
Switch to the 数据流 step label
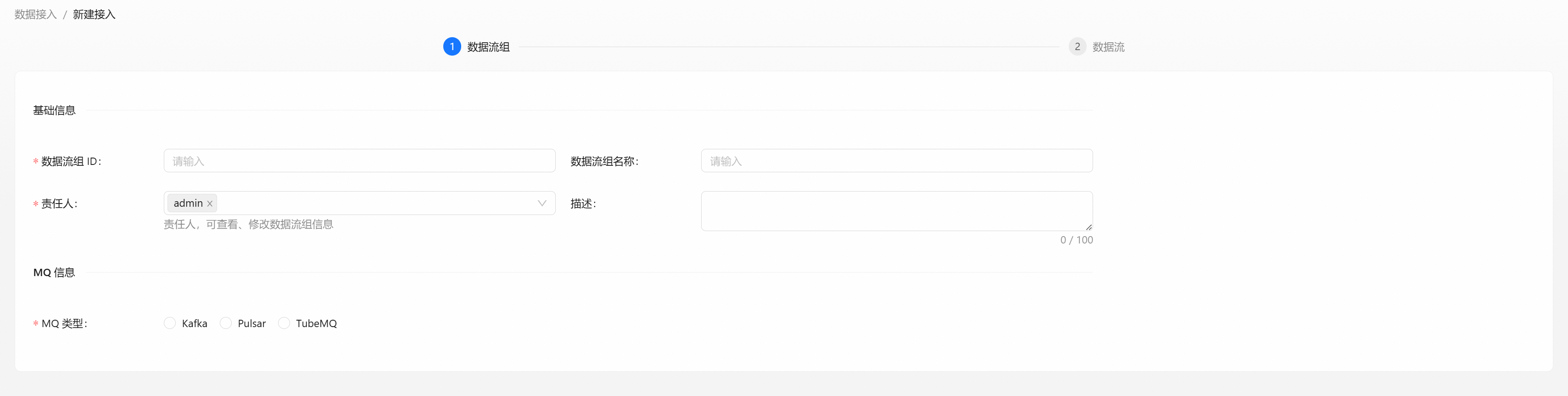coord(1108,47)
